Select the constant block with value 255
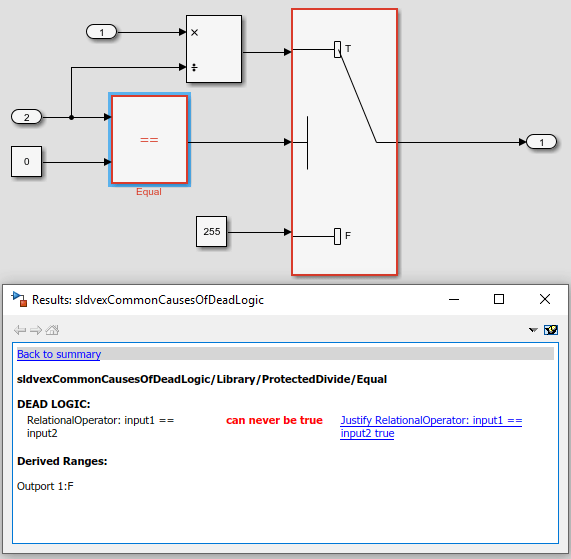571x559 pixels. coord(212,232)
